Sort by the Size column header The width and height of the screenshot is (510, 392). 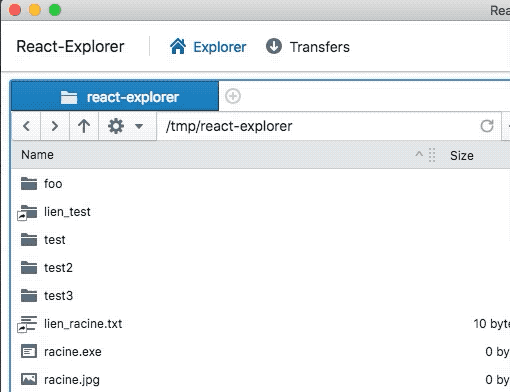(462, 156)
